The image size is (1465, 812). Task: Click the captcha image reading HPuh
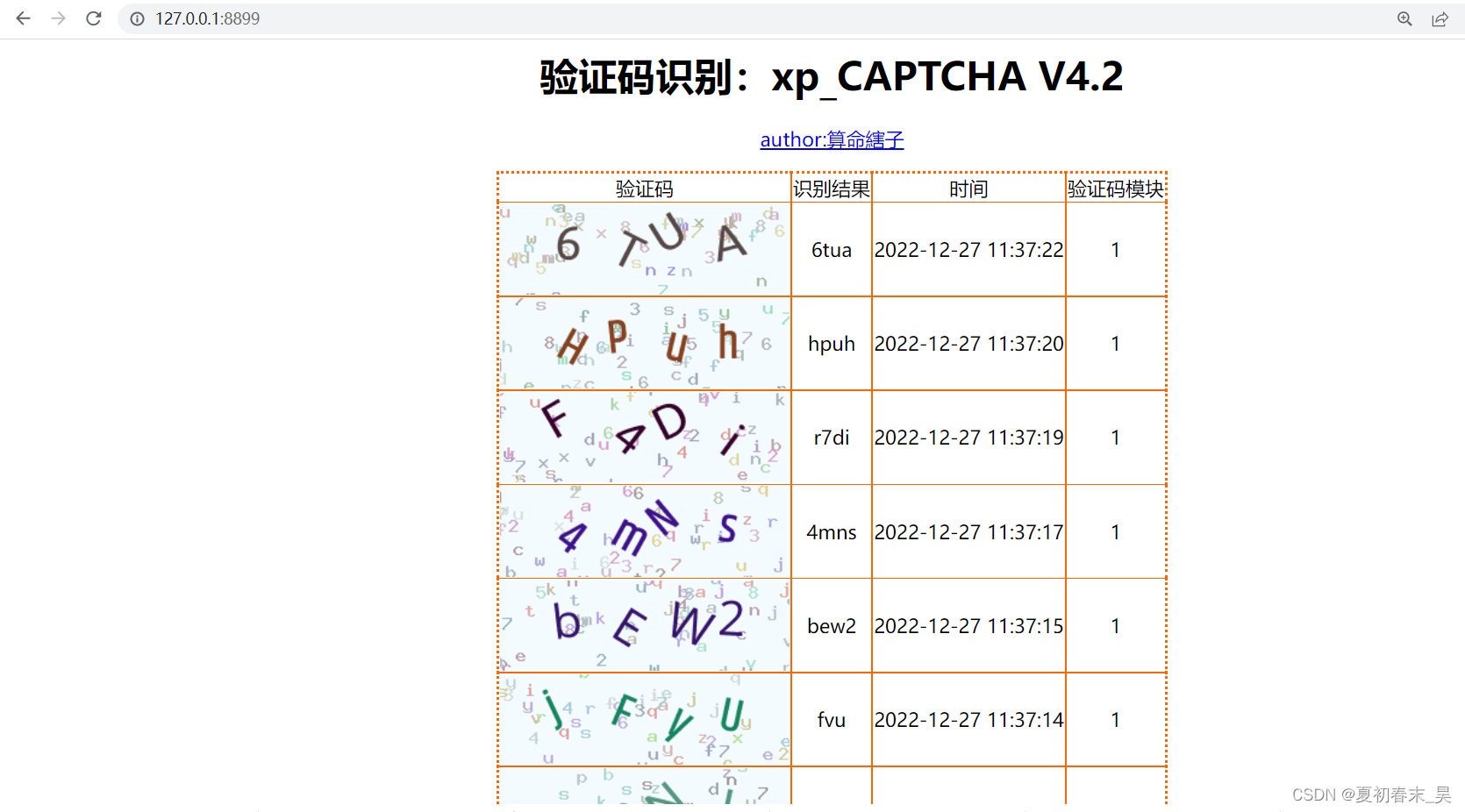[645, 343]
